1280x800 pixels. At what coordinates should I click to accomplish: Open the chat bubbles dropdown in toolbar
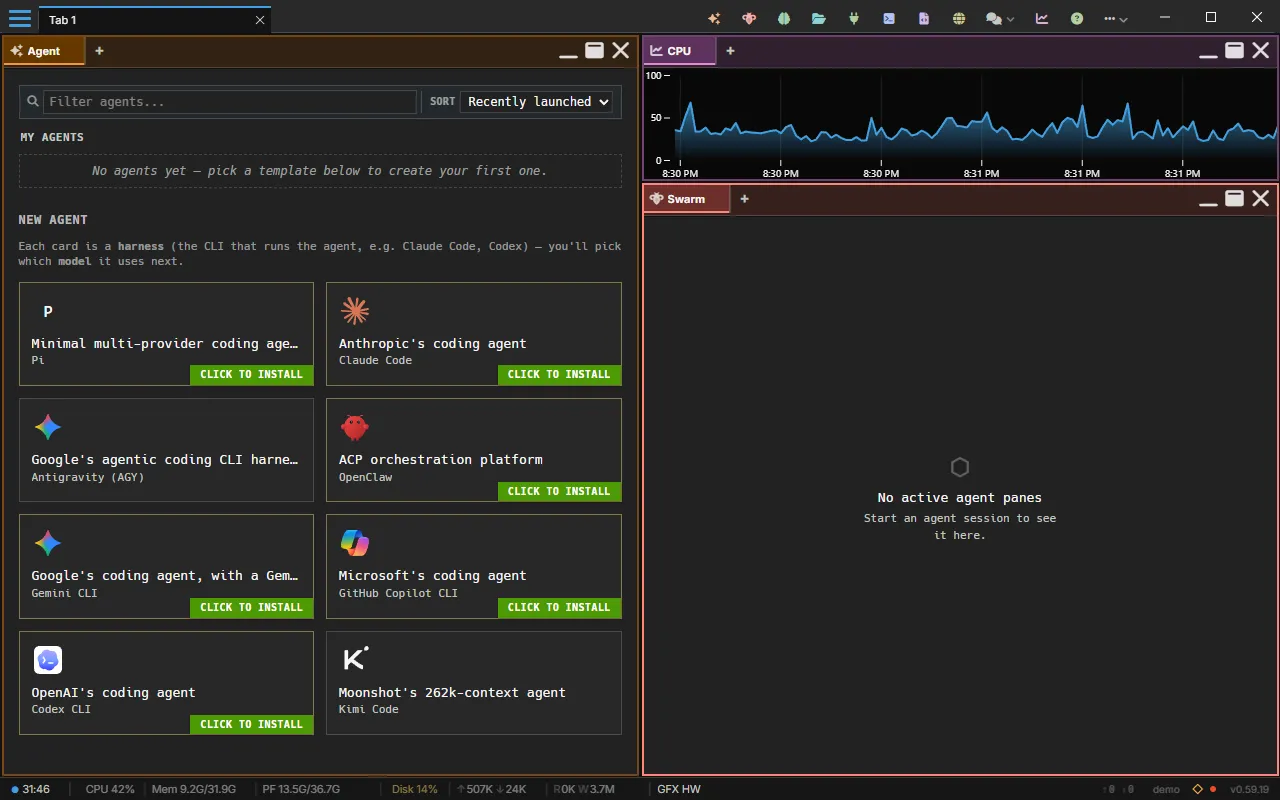click(x=1000, y=19)
